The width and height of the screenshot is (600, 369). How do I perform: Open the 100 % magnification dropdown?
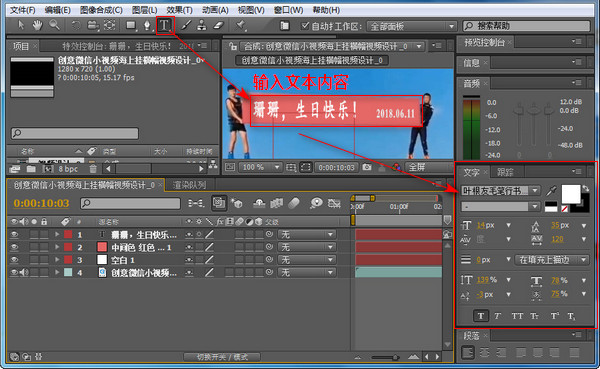point(260,167)
